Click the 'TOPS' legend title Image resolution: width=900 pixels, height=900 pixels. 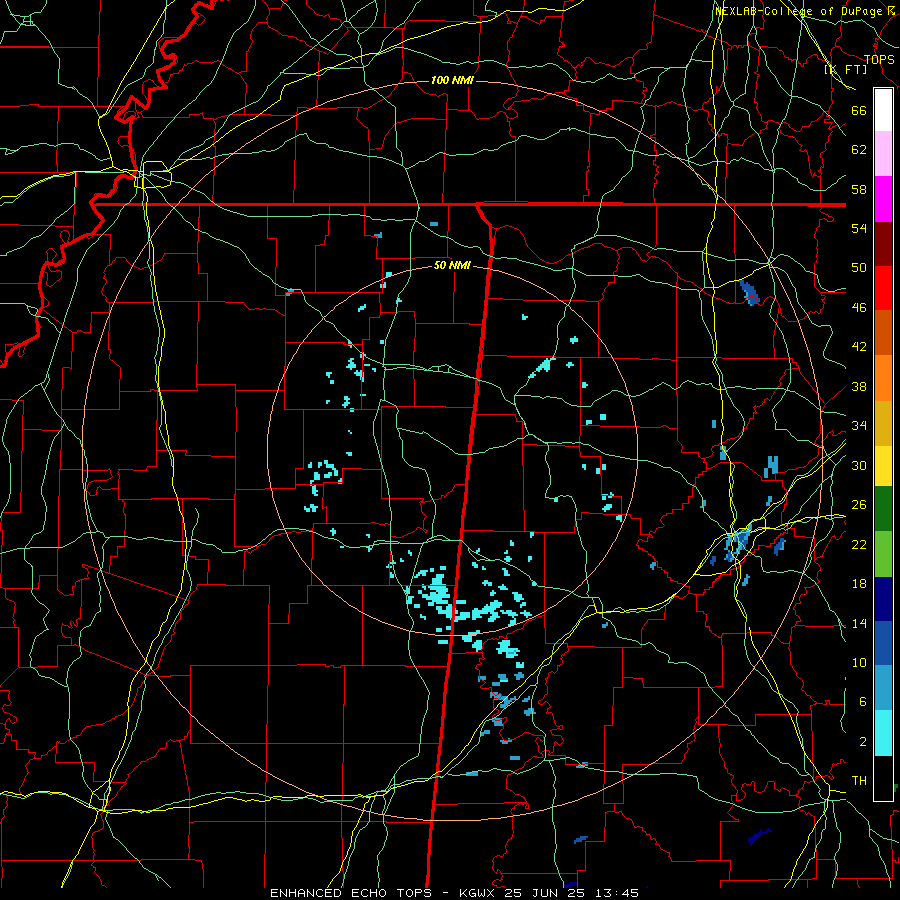(x=879, y=60)
